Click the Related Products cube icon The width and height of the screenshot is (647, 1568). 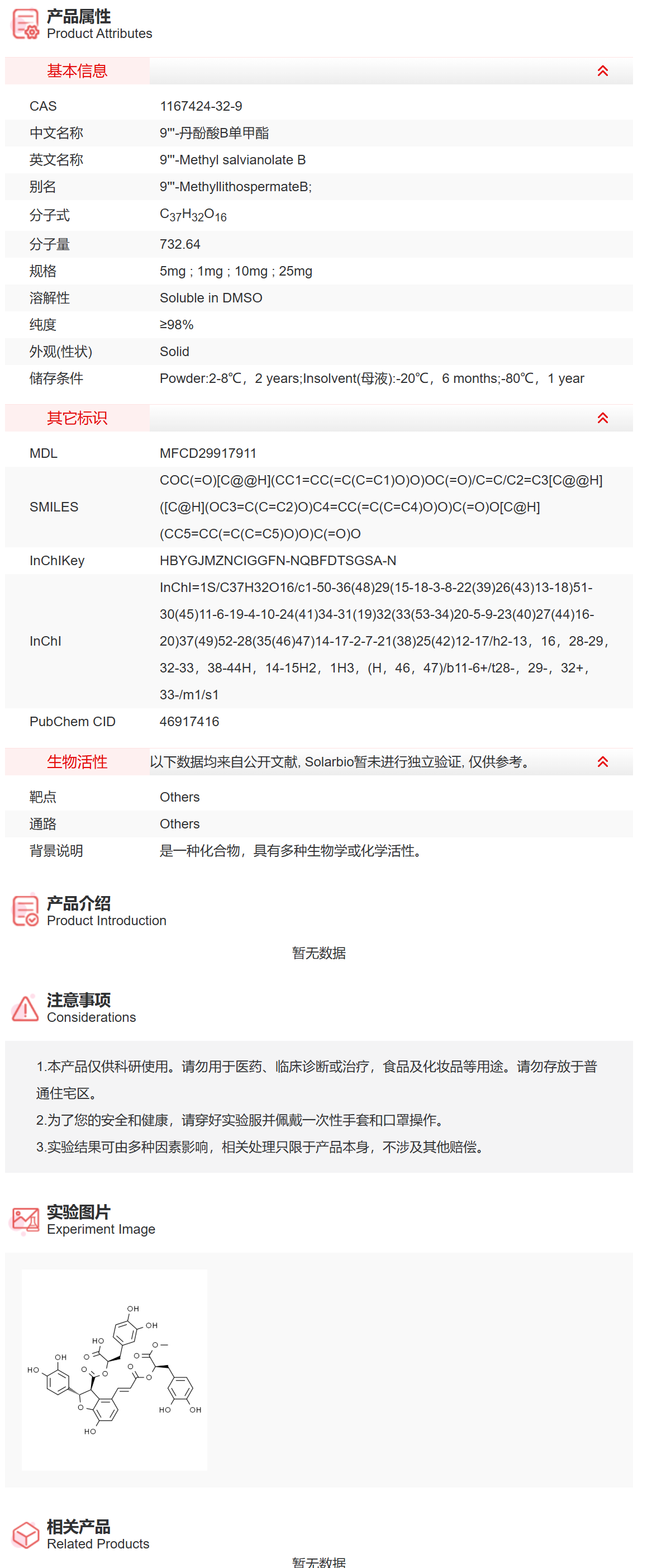[x=26, y=1534]
